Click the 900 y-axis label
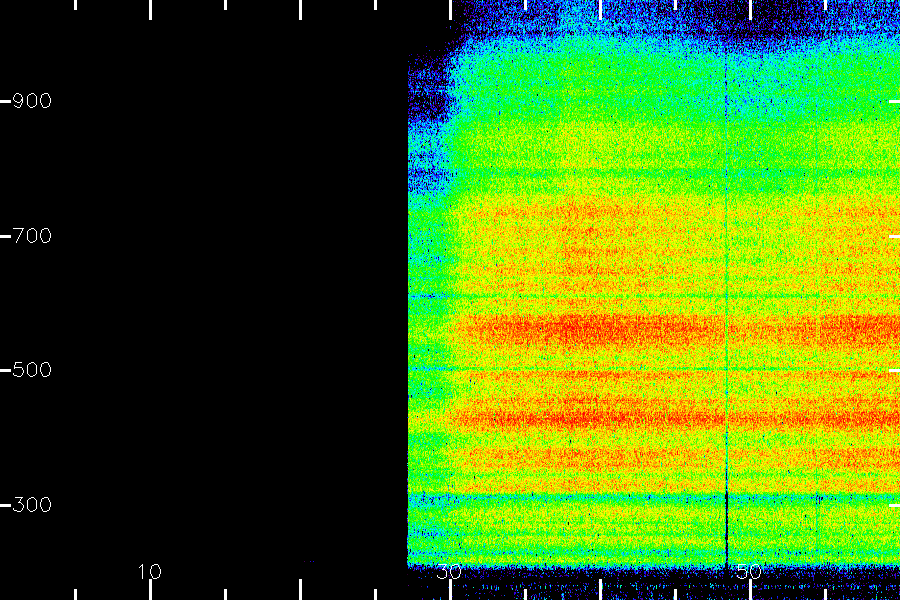Screen dimensions: 900x600 pyautogui.click(x=32, y=101)
